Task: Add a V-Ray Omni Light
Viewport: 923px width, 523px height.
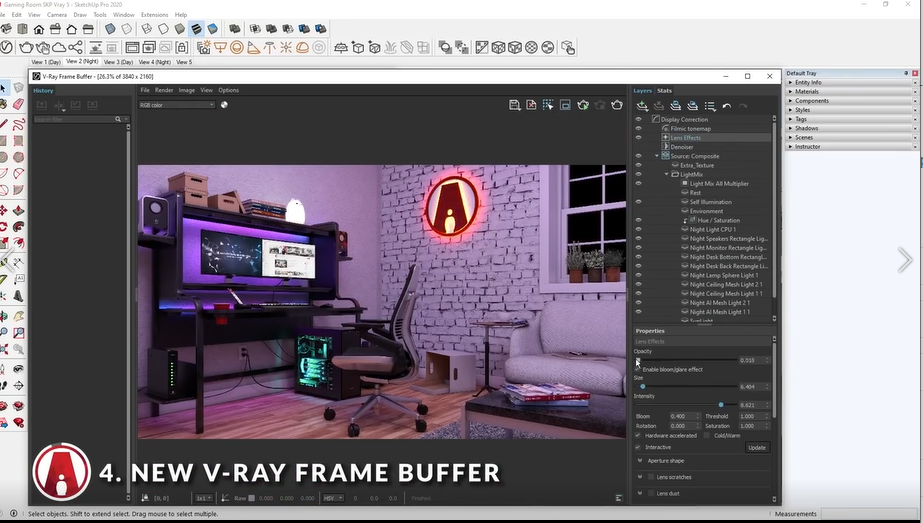Action: [x=286, y=47]
